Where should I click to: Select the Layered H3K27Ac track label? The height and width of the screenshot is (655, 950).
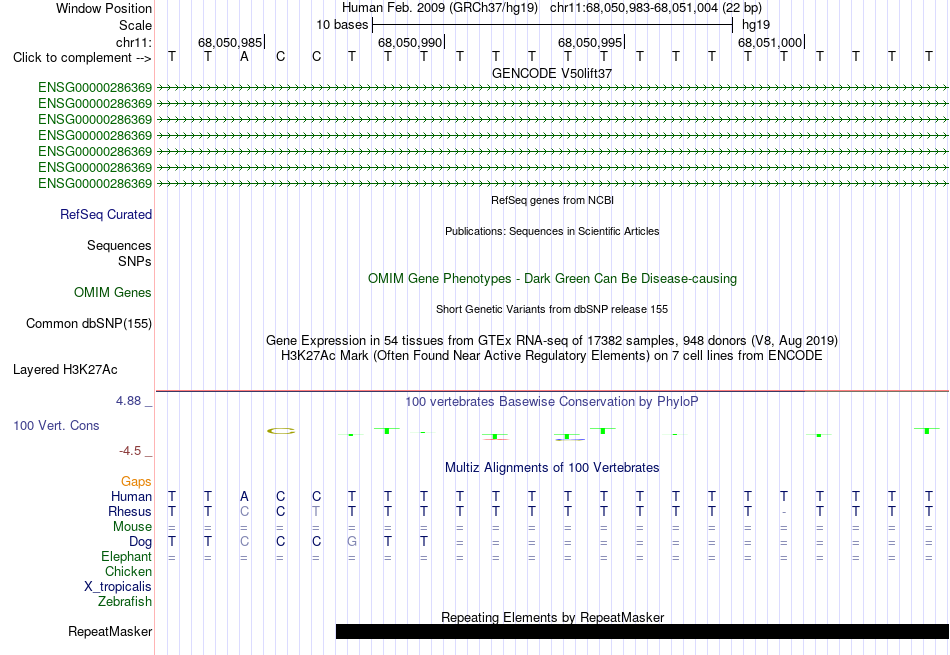[65, 370]
